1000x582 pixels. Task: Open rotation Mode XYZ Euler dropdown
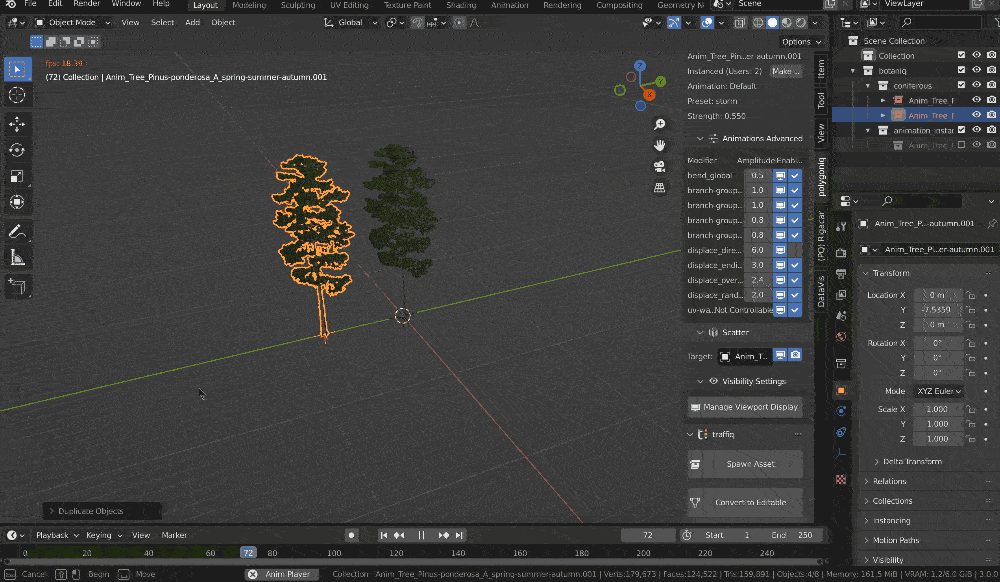point(938,391)
